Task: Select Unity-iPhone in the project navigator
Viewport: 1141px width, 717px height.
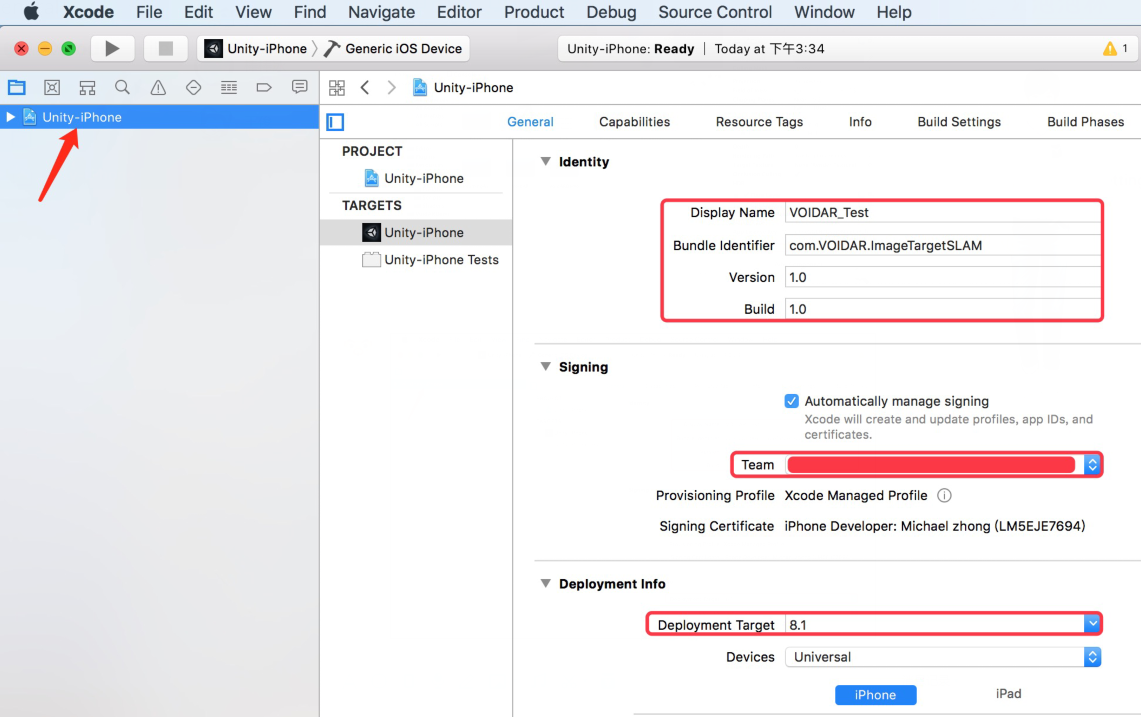Action: tap(159, 117)
